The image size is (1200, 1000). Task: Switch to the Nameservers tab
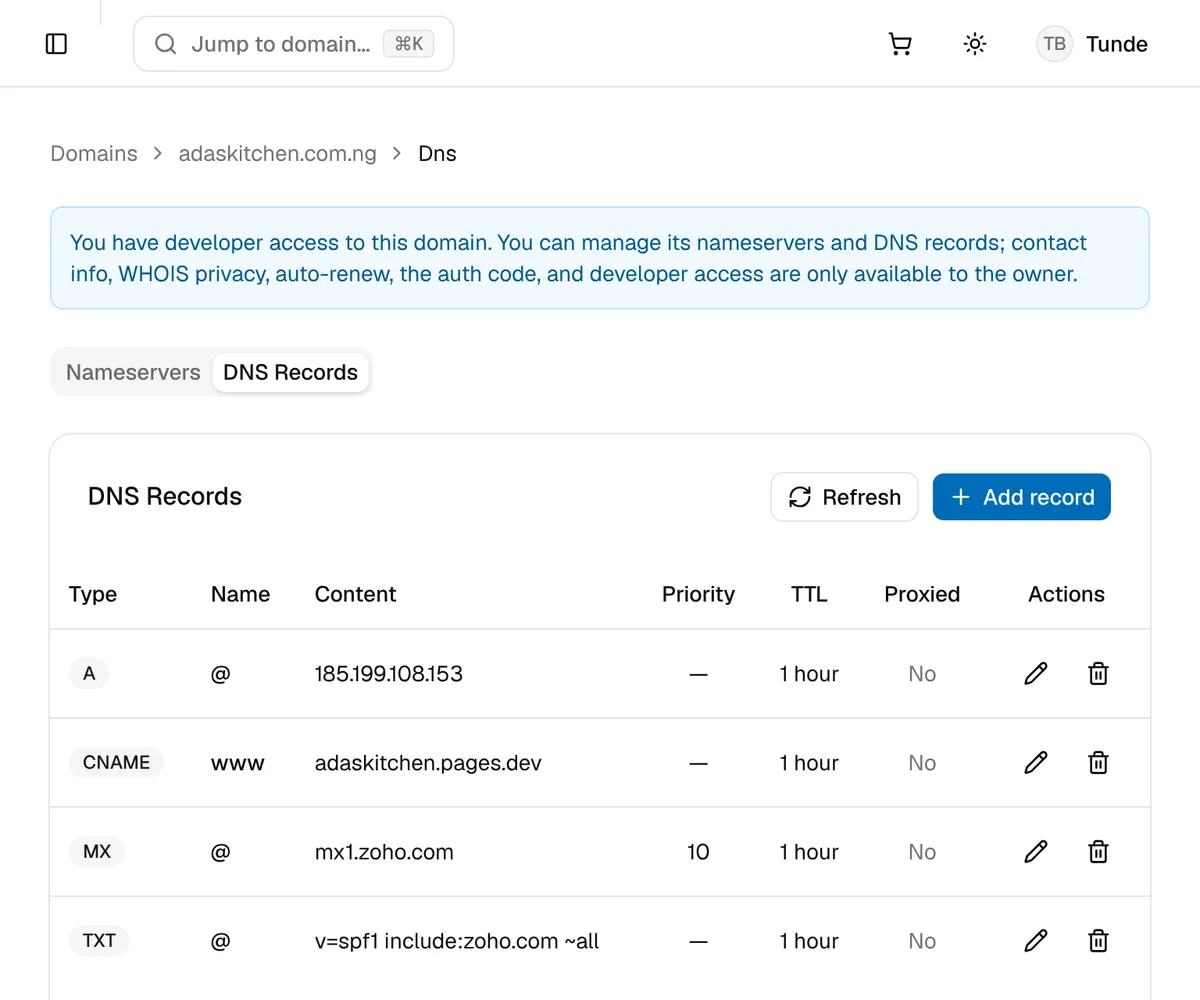pyautogui.click(x=133, y=372)
